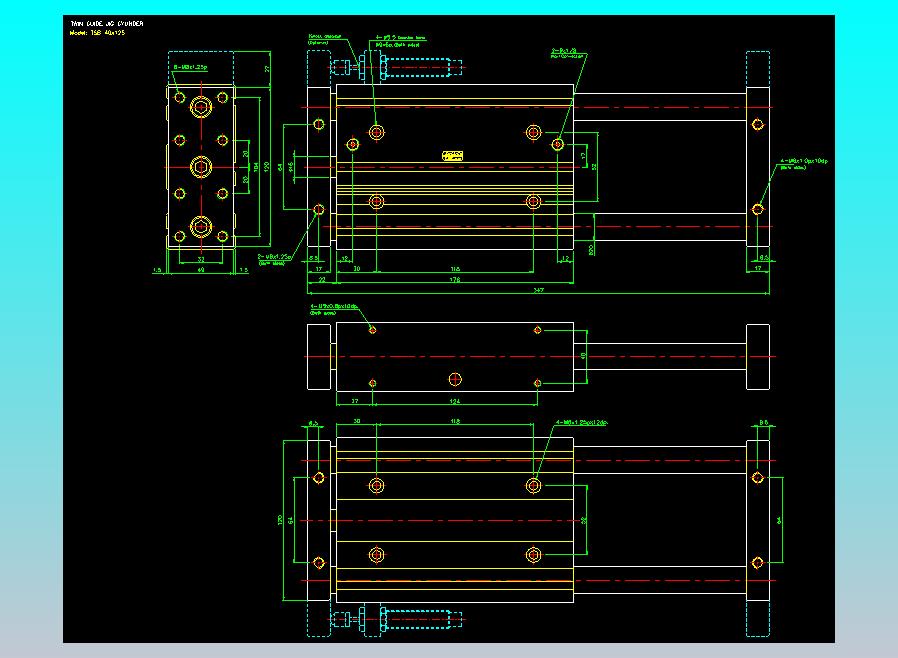
Task: Select the bottom large port in end view
Action: point(200,226)
